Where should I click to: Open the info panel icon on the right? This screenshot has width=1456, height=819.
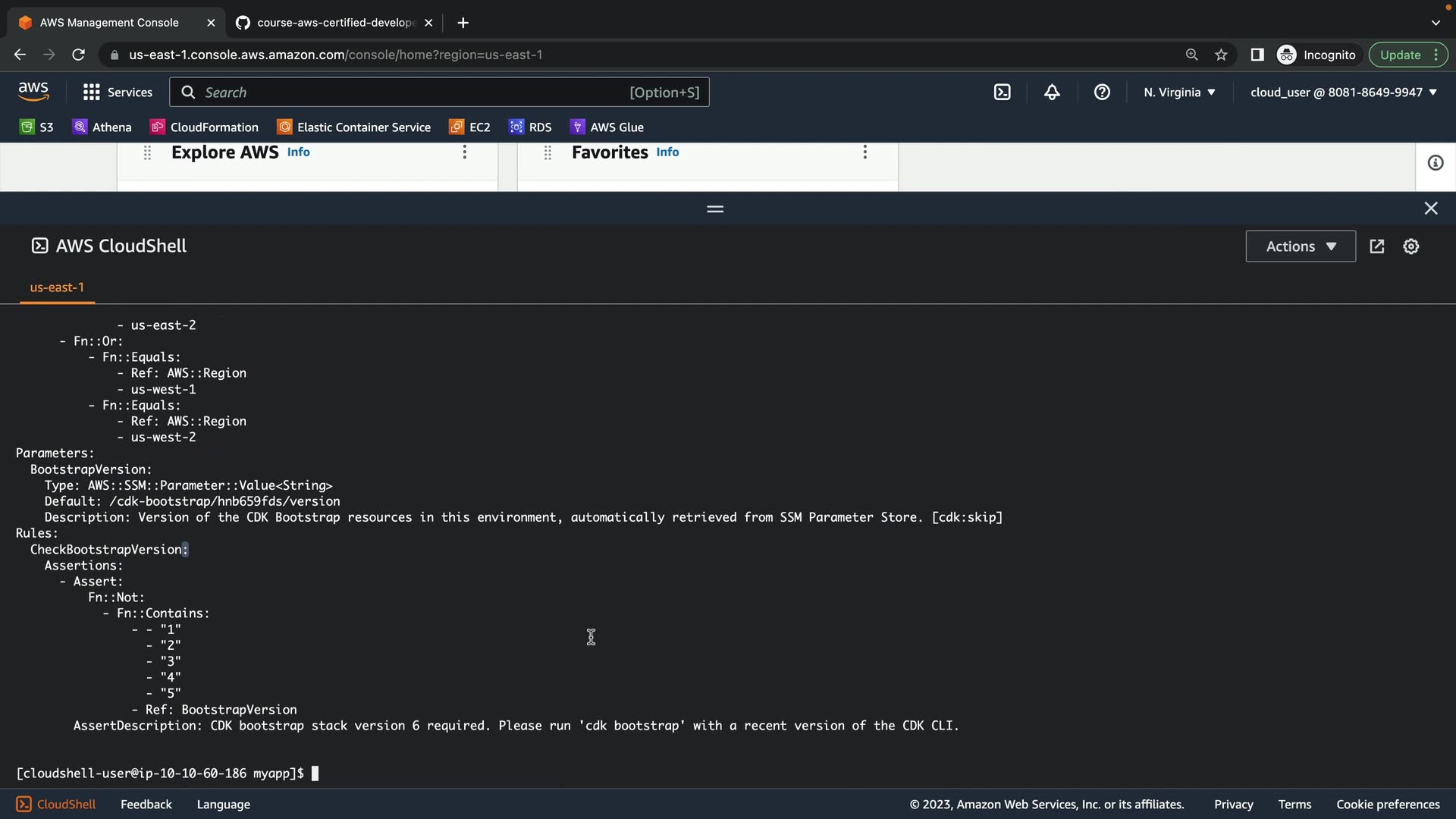(1435, 163)
